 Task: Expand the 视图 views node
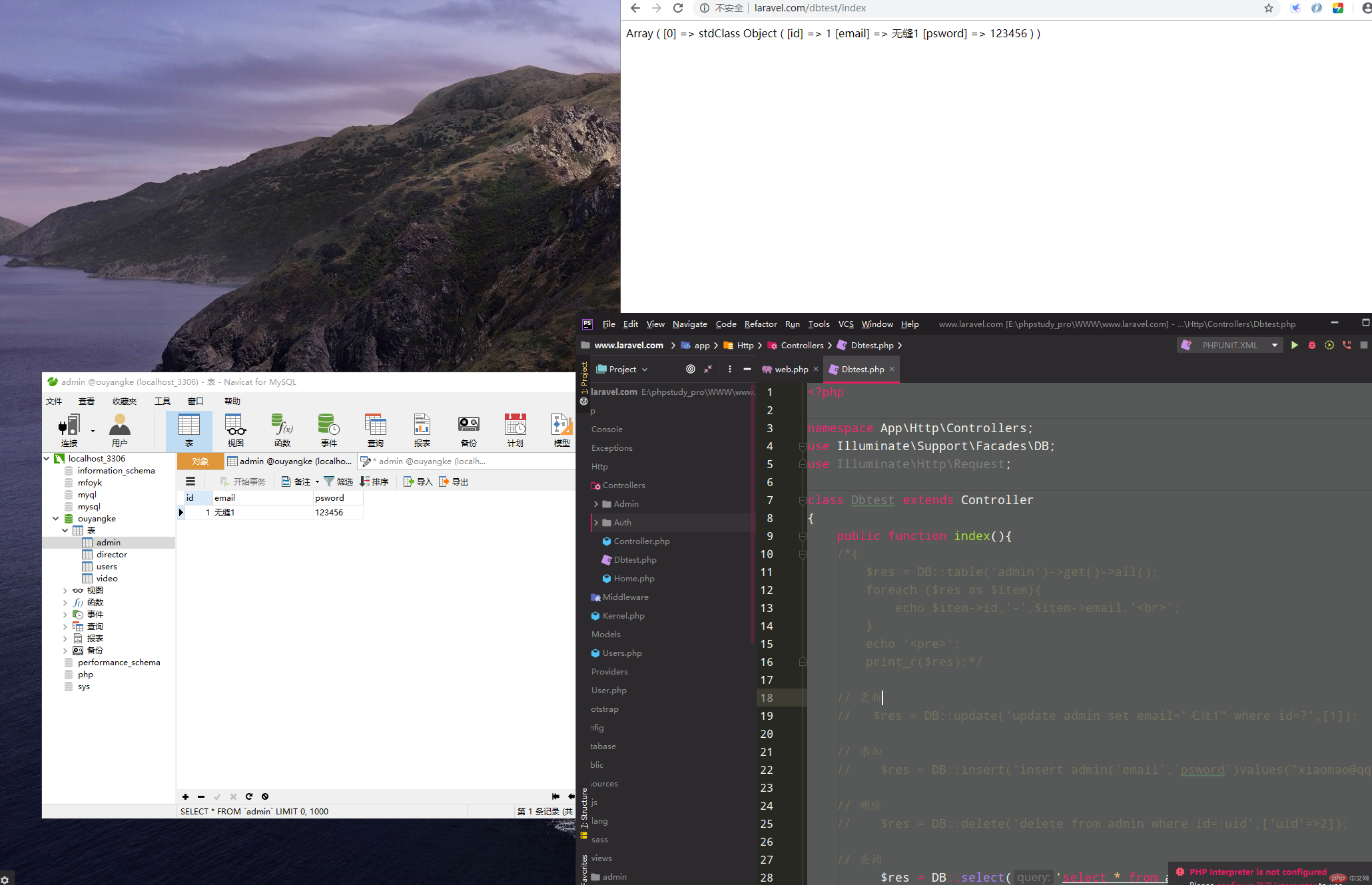[x=65, y=590]
